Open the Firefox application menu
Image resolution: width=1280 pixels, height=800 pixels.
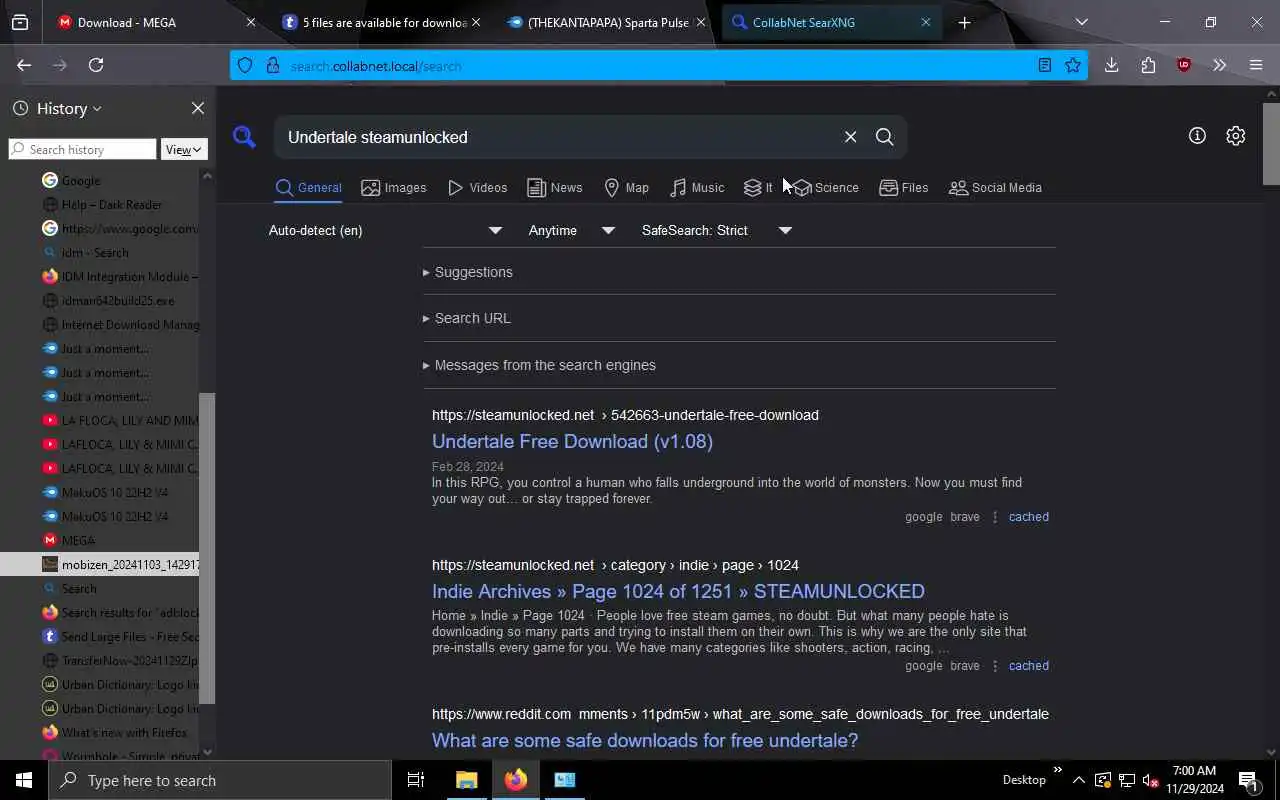[1256, 65]
